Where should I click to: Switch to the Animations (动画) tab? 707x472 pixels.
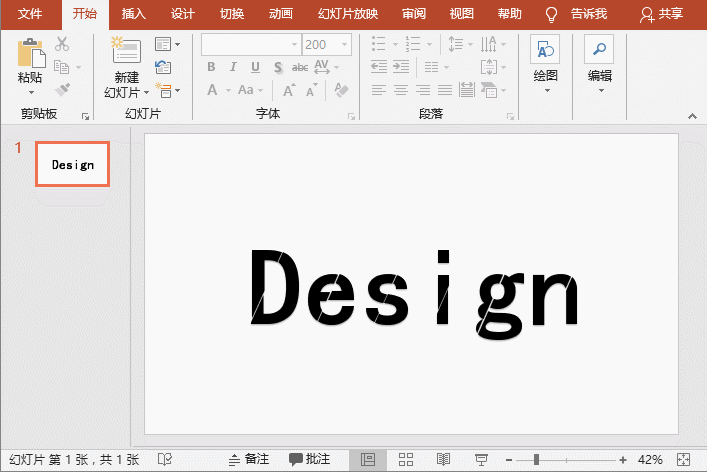281,14
